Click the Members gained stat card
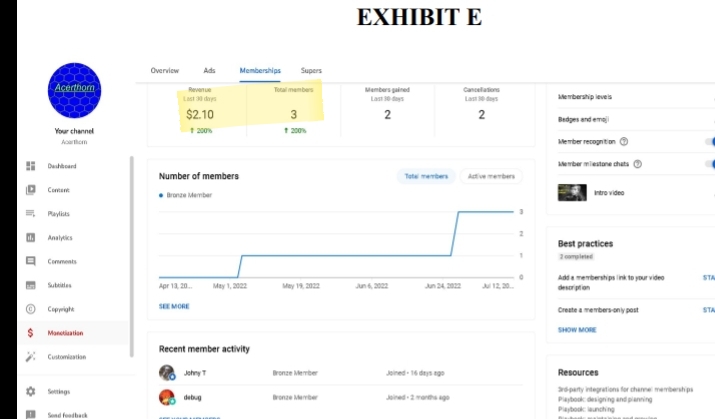The height and width of the screenshot is (419, 715). pyautogui.click(x=387, y=110)
